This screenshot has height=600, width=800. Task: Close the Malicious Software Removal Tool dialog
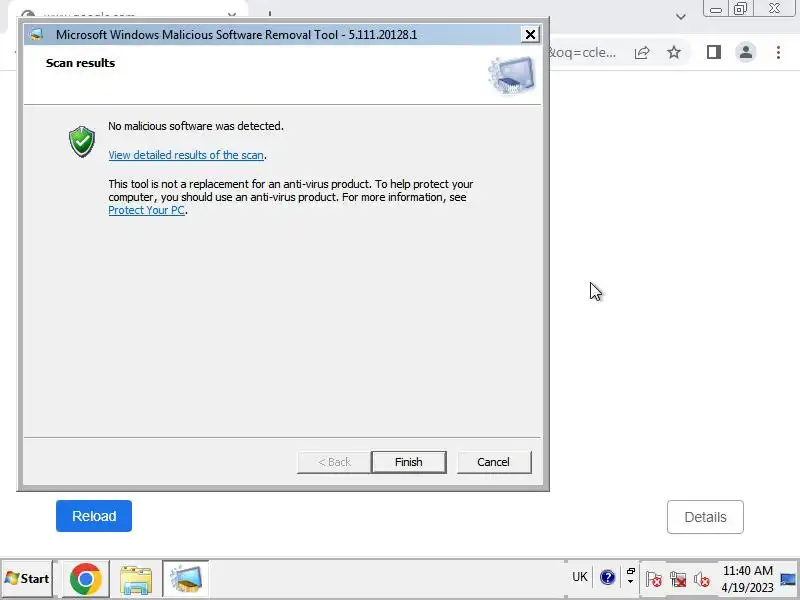(530, 35)
